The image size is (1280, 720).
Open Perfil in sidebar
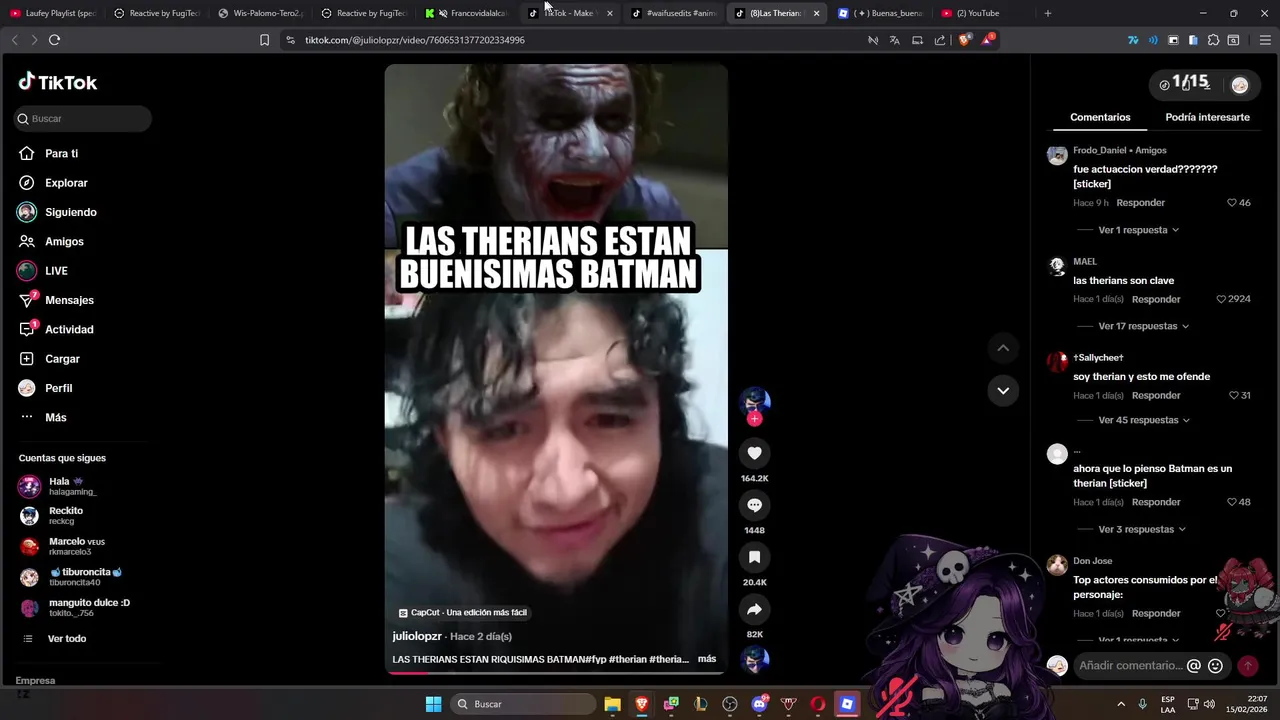58,388
